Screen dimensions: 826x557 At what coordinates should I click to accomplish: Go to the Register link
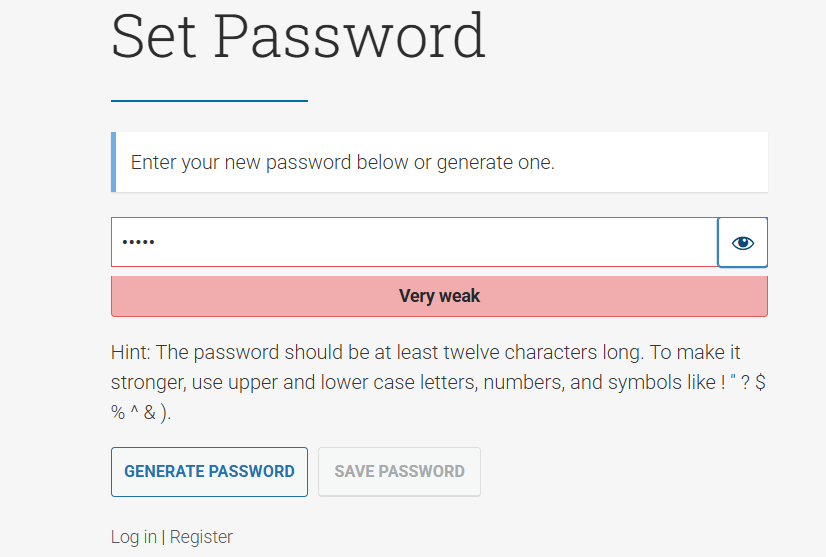(201, 537)
